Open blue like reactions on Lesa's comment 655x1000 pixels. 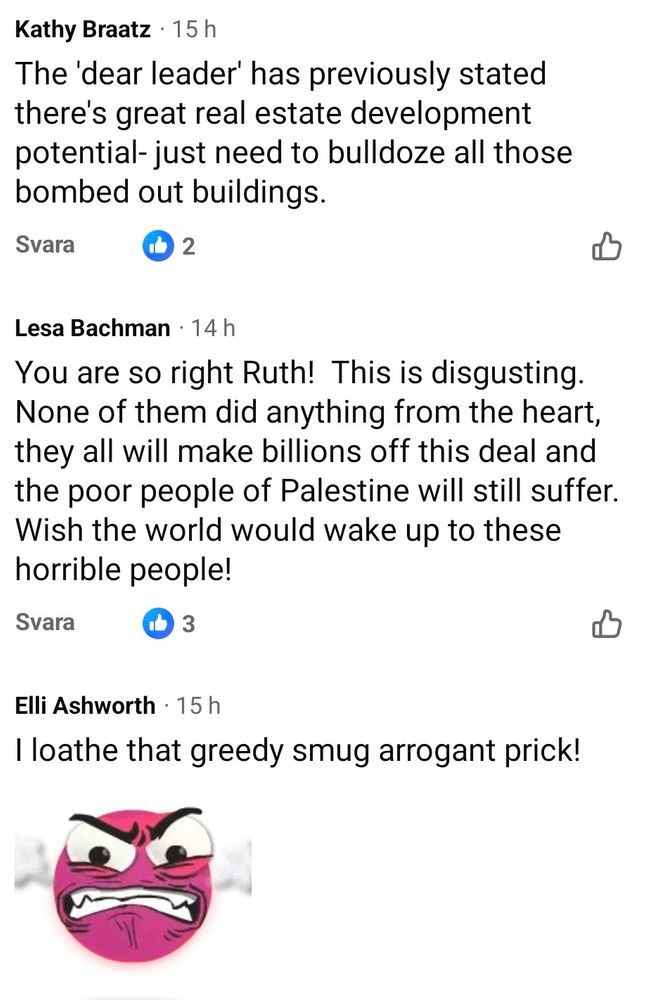pos(158,624)
